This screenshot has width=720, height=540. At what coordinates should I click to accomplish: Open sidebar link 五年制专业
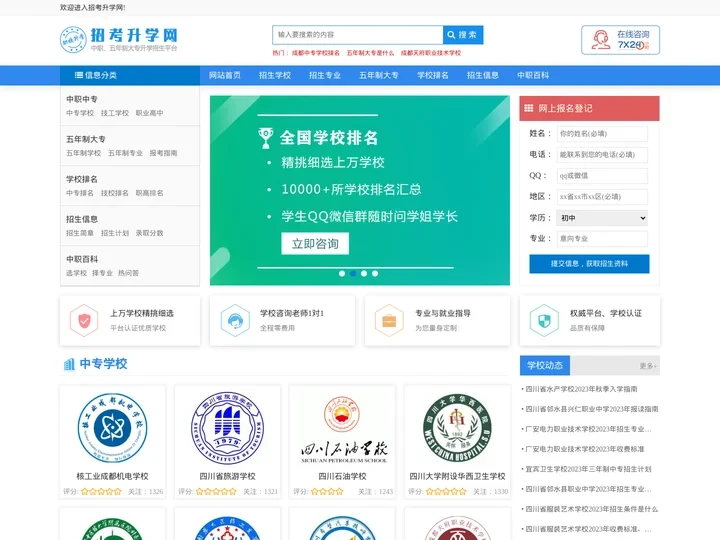125,153
